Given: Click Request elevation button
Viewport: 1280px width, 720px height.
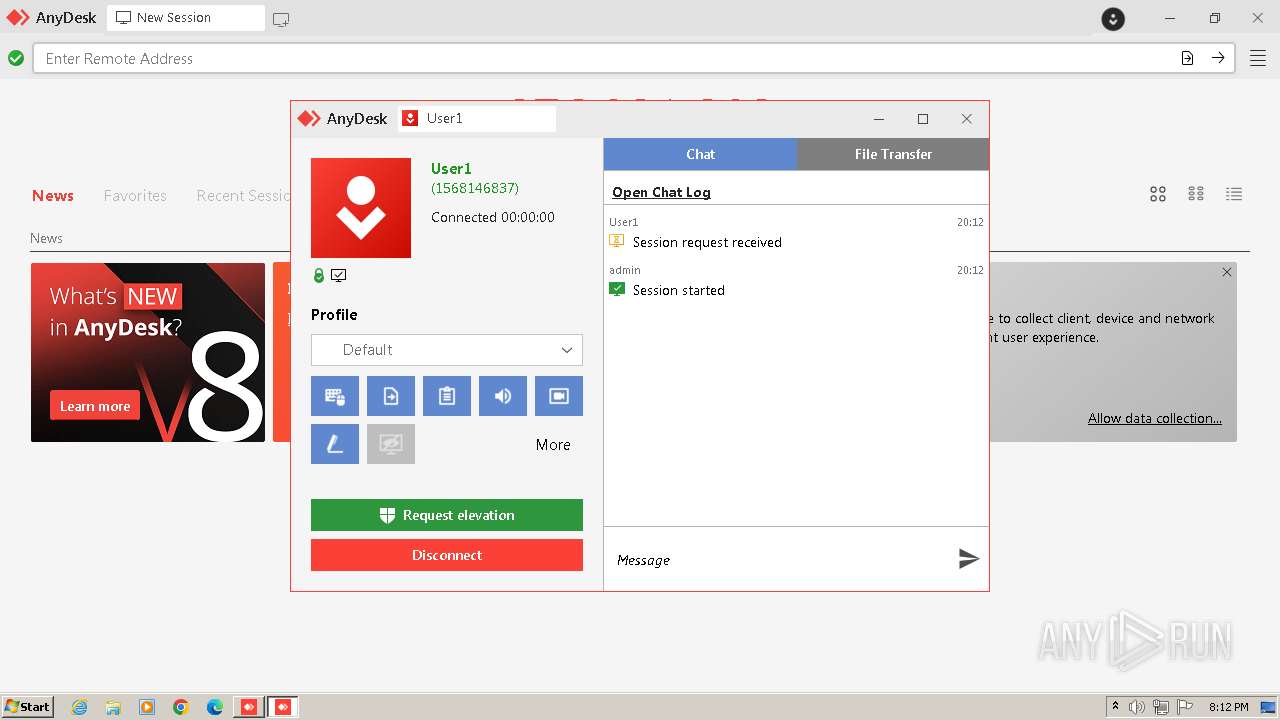Looking at the screenshot, I should coord(447,515).
